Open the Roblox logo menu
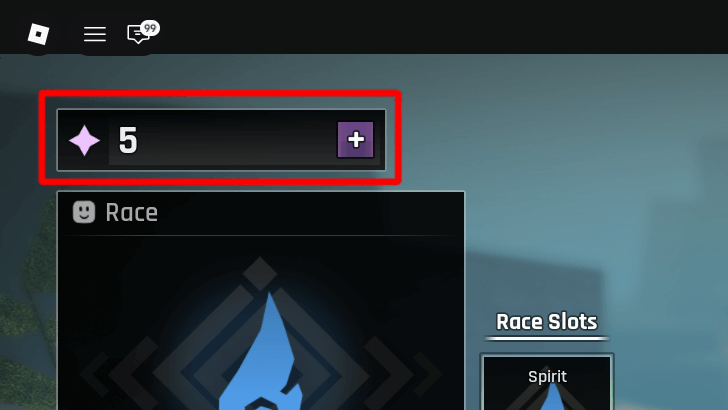The height and width of the screenshot is (410, 728). (39, 34)
